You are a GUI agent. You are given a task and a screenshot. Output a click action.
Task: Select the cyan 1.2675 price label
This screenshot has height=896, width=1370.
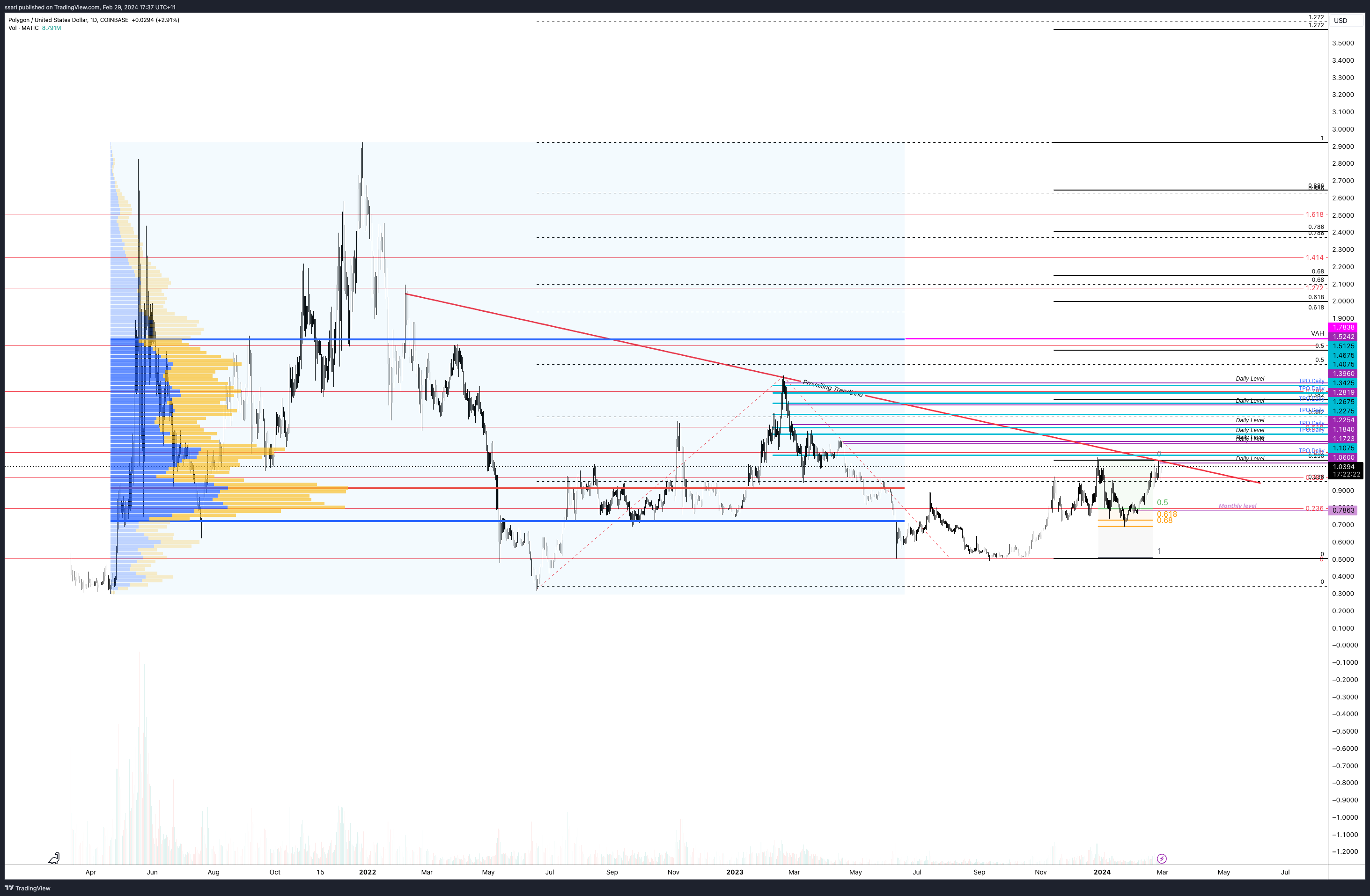point(1343,402)
